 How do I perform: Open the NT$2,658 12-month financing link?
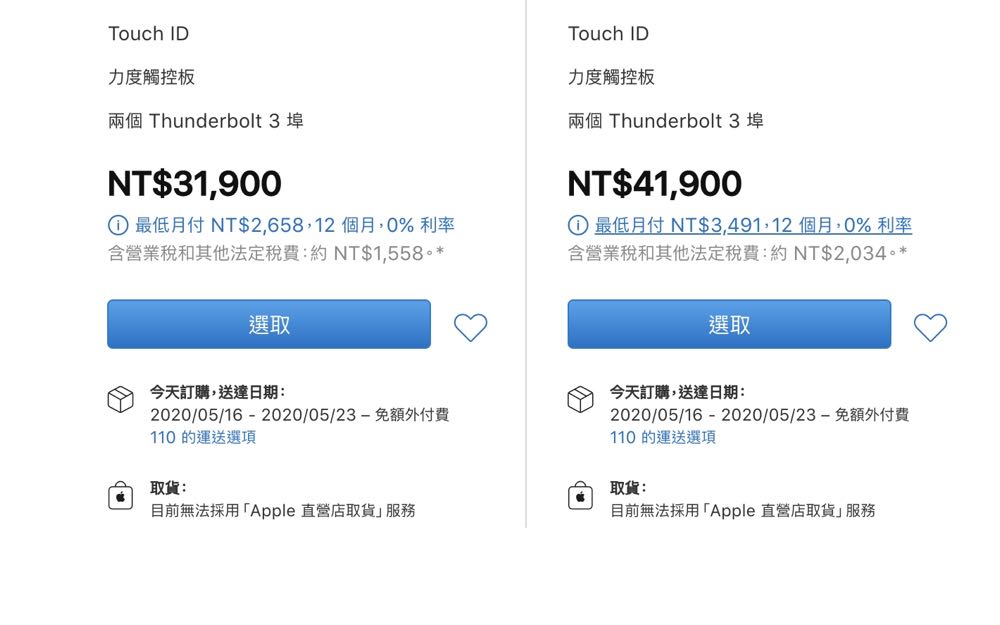point(295,225)
